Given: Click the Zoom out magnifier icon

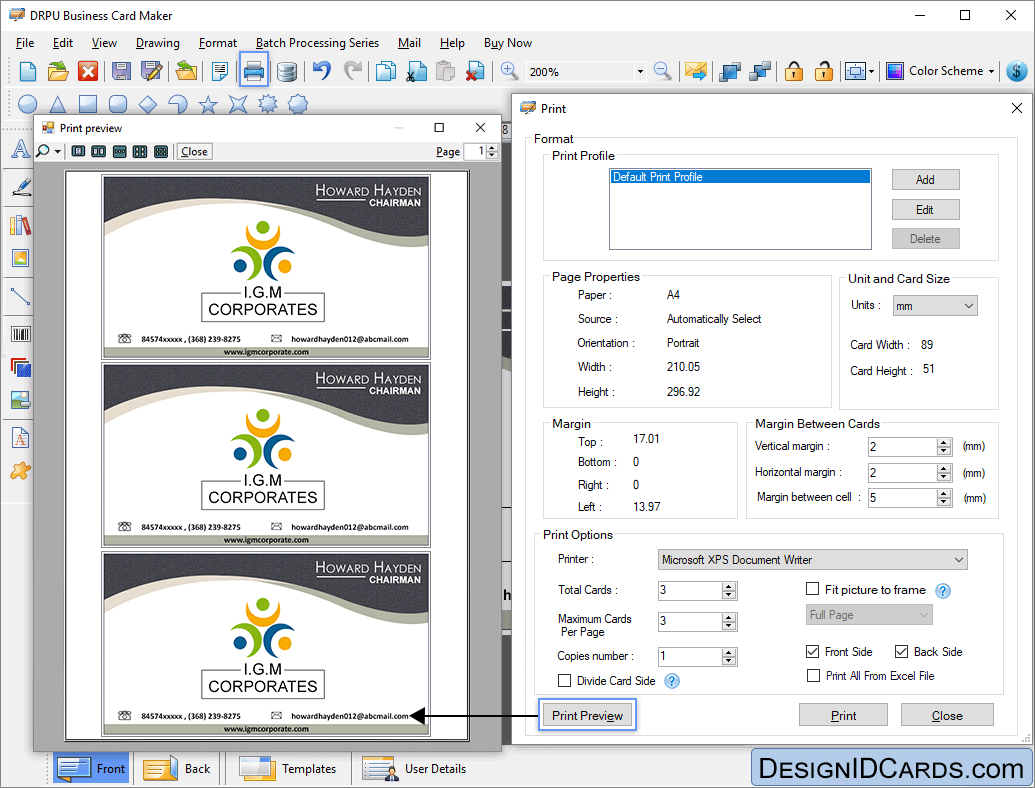Looking at the screenshot, I should (x=662, y=71).
